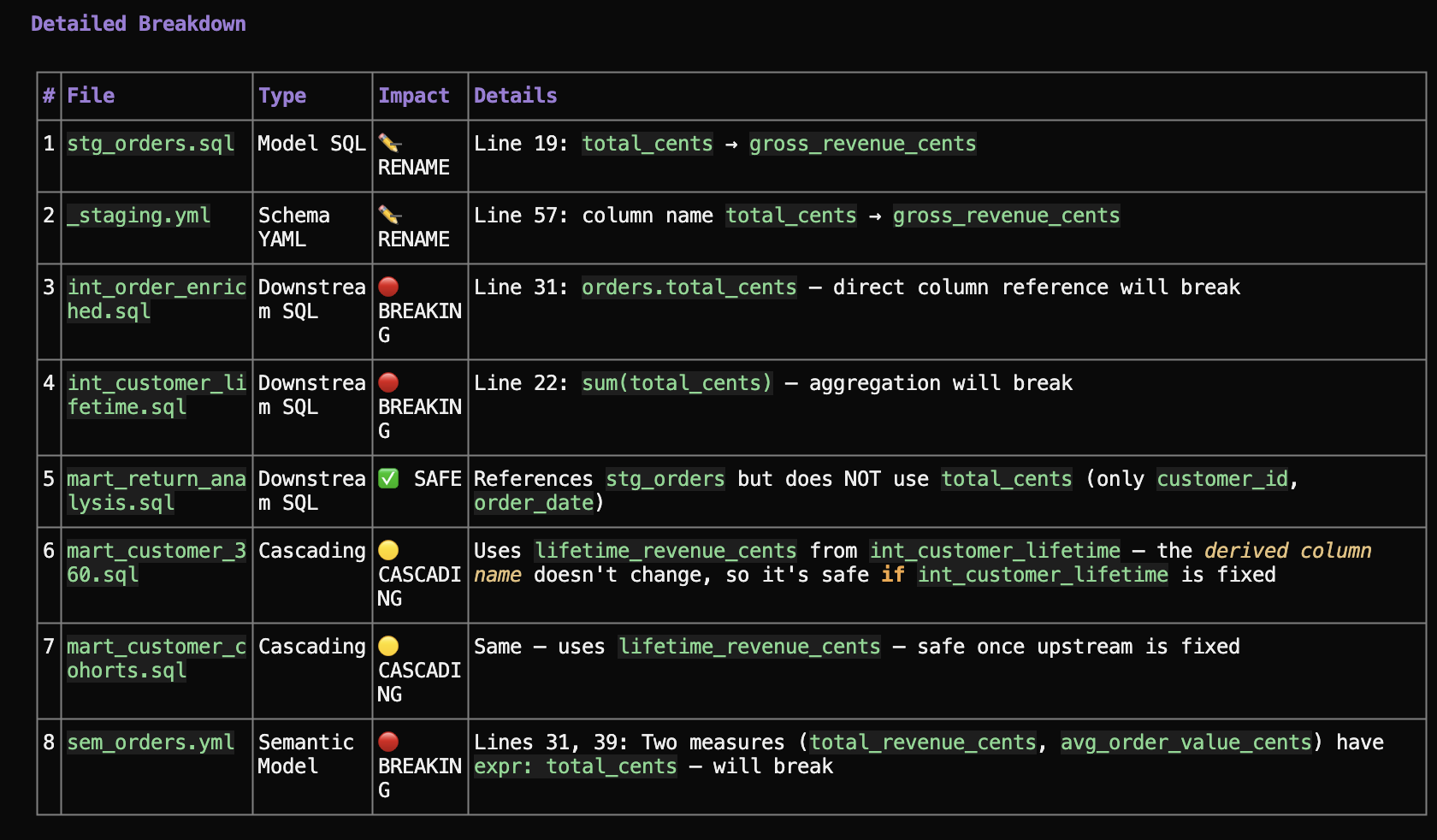Click the row number '5' cell
This screenshot has width=1437, height=840.
(49, 479)
